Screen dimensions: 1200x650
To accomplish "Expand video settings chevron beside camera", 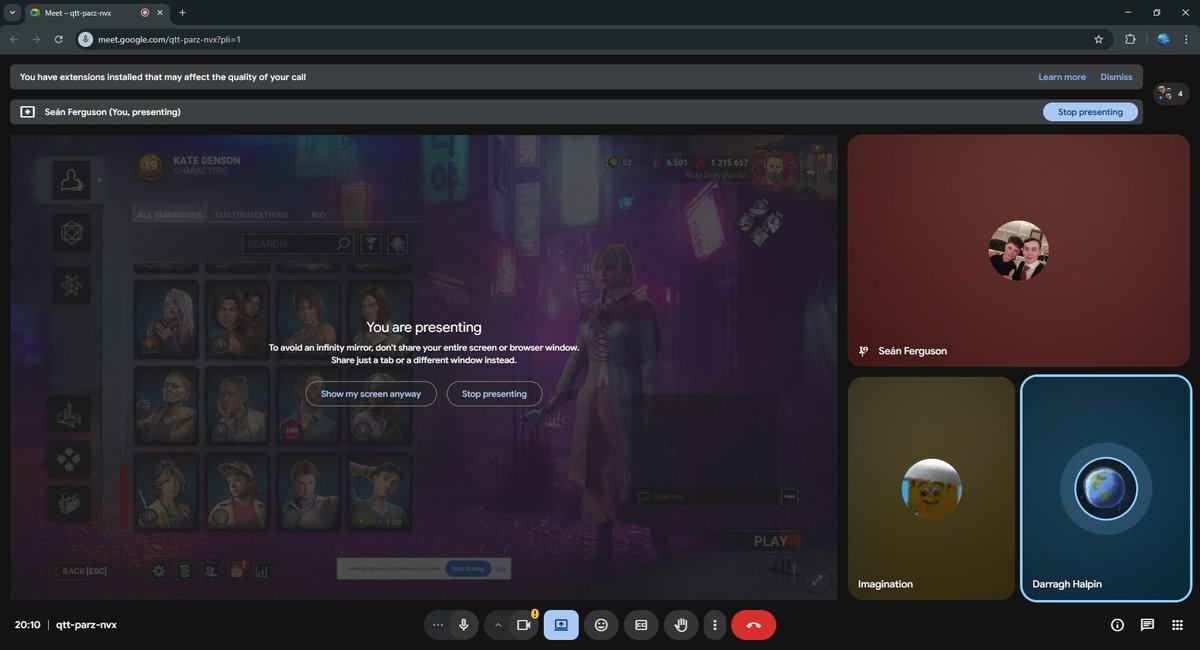I will (x=498, y=625).
